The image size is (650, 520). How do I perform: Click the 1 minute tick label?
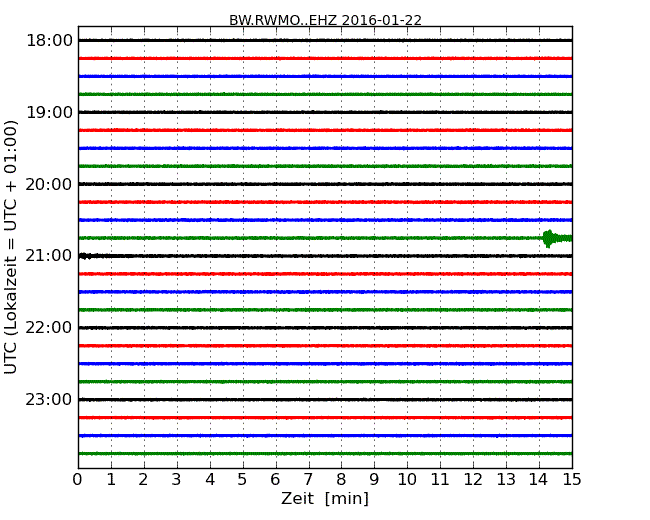coord(111,480)
